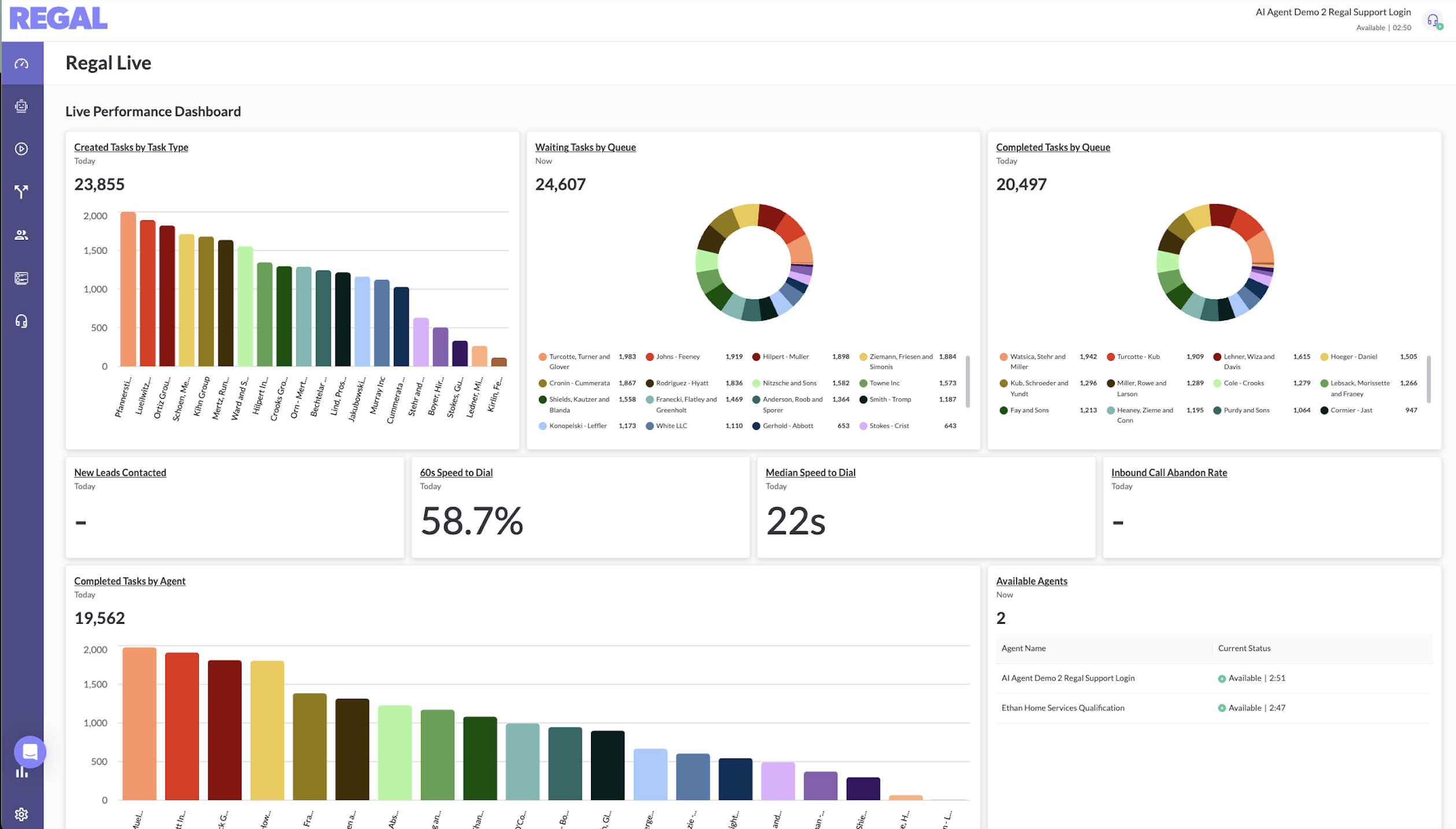
Task: Open the reports bar chart sidebar icon
Action: (x=21, y=773)
